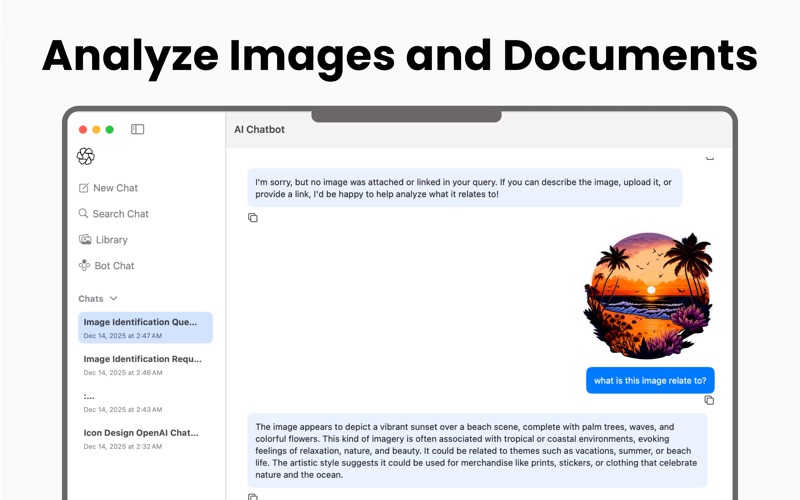The height and width of the screenshot is (500, 800).
Task: Click the "Dec 14, 2025 at 2:46 AM" timestamp
Action: [123, 372]
